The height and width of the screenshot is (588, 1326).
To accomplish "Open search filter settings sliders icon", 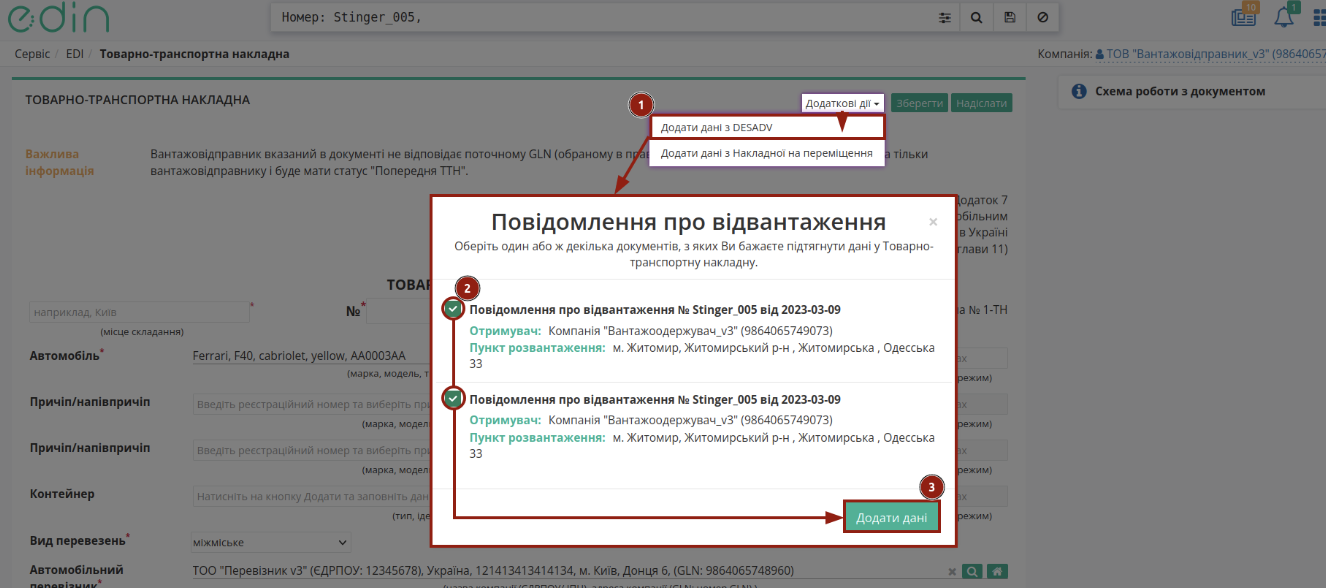I will [x=945, y=17].
